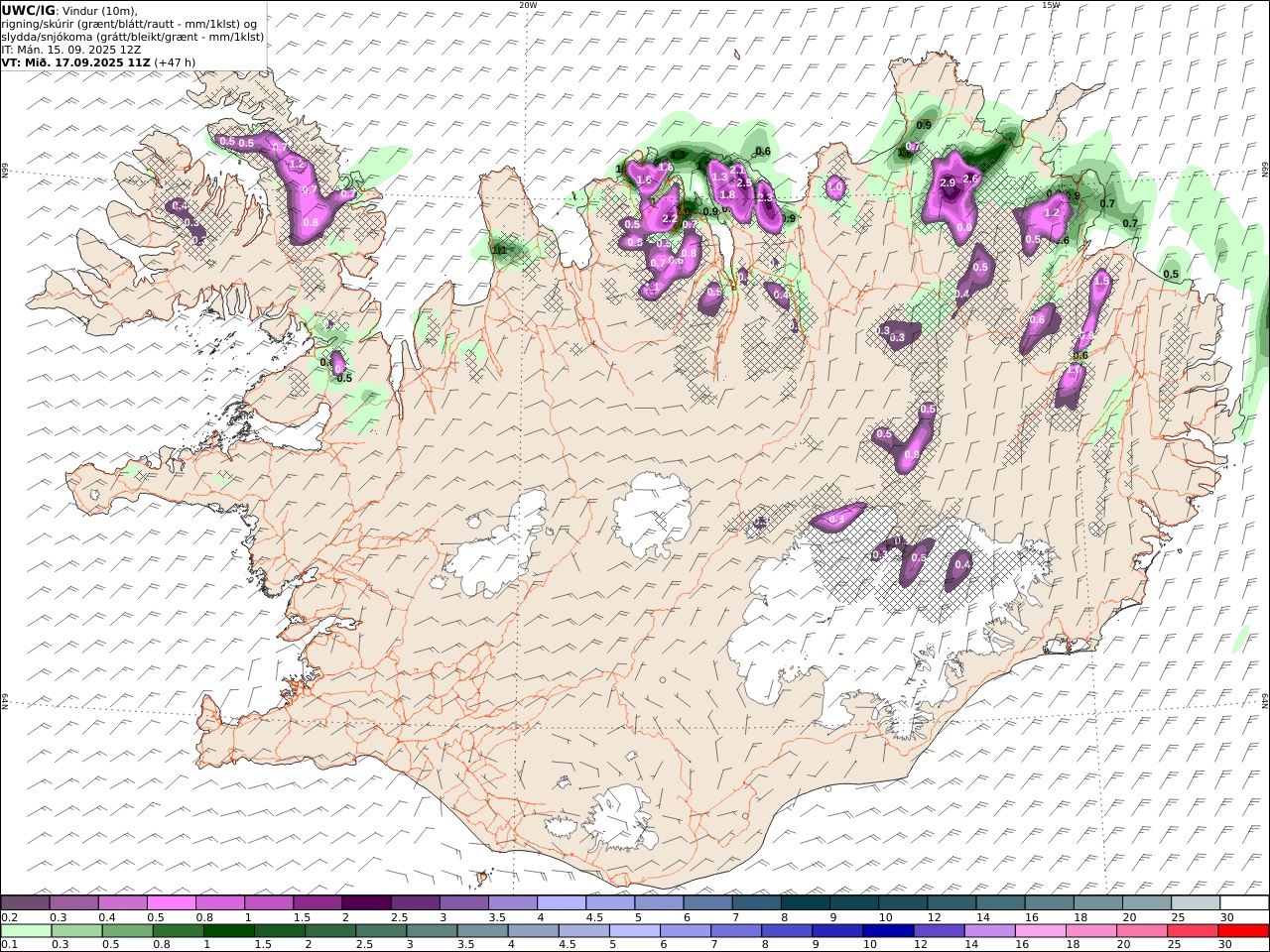Click the '2.2' value label on the map
Screen dimensions: 1270x952
pos(669,219)
